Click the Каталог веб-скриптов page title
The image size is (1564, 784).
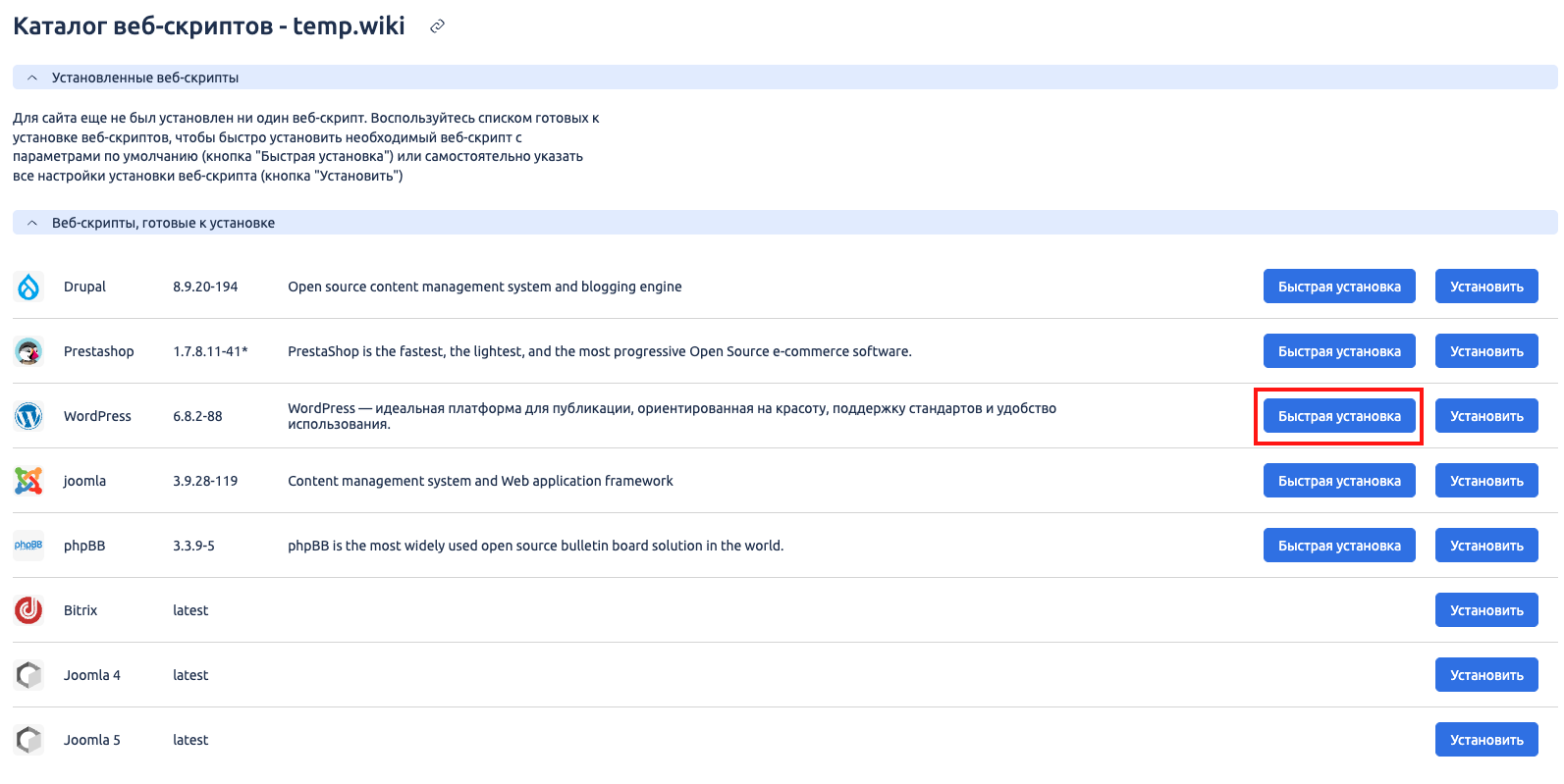coord(209,26)
